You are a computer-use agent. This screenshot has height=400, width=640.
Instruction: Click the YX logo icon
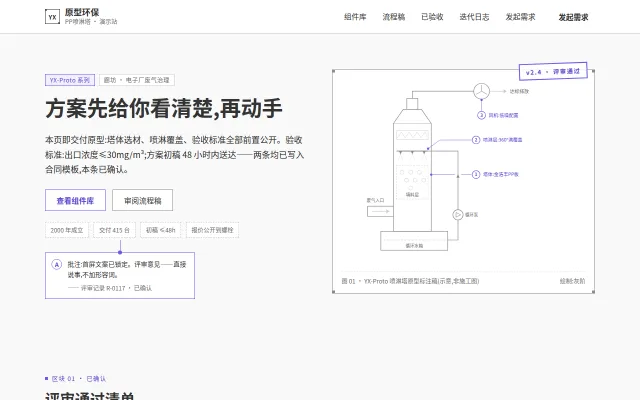[52, 17]
